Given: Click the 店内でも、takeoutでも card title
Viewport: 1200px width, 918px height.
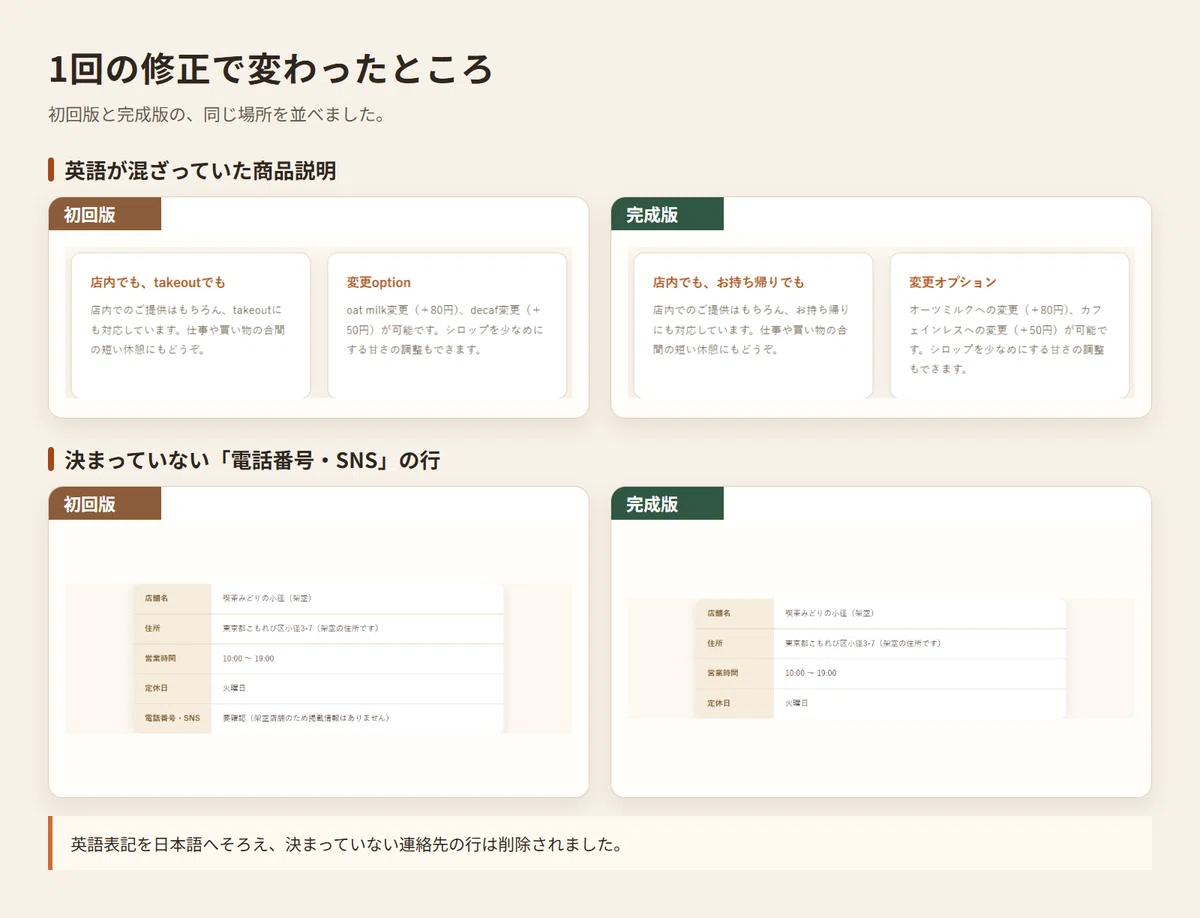Looking at the screenshot, I should [158, 283].
